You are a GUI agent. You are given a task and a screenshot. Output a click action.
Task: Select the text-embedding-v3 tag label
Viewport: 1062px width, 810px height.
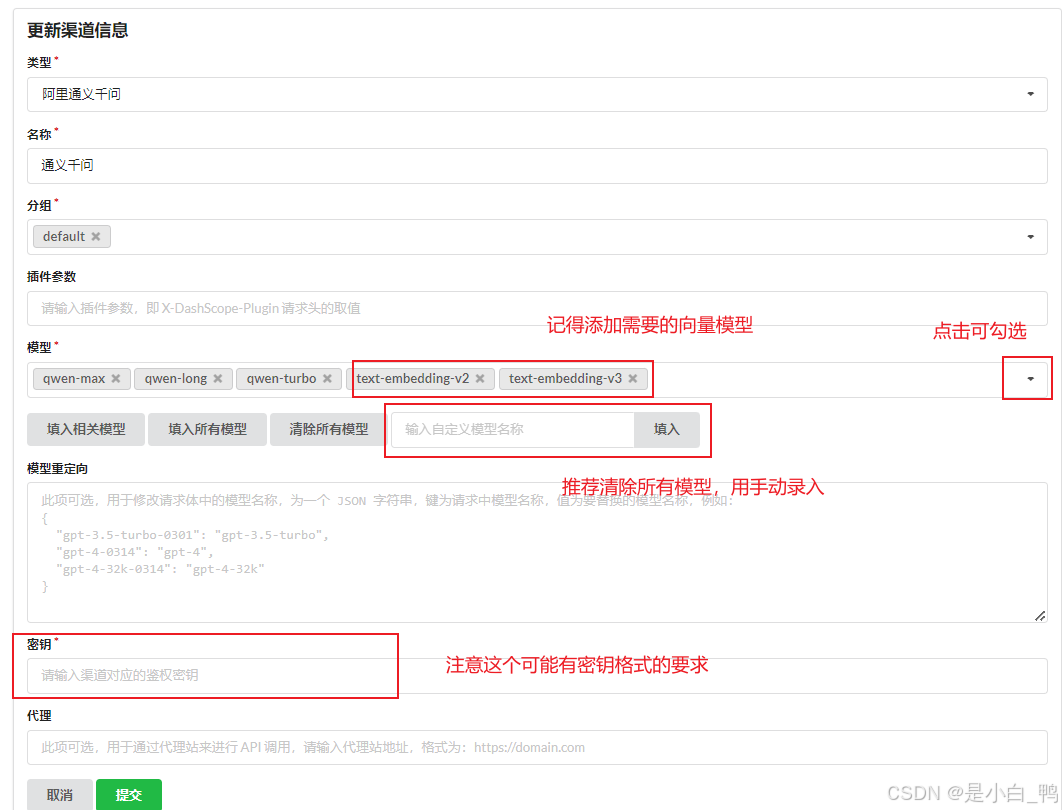pyautogui.click(x=565, y=379)
